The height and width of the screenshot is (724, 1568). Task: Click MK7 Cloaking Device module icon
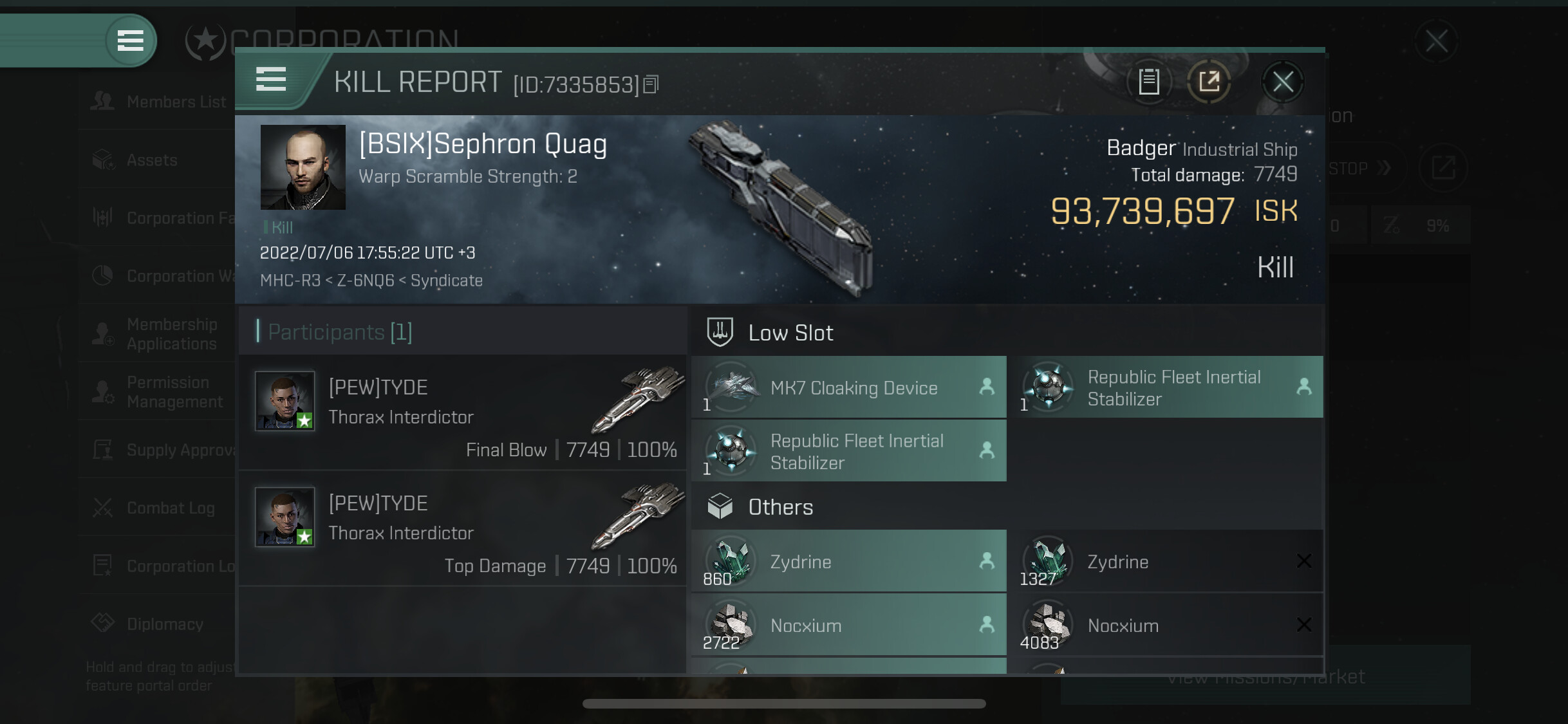(x=731, y=387)
